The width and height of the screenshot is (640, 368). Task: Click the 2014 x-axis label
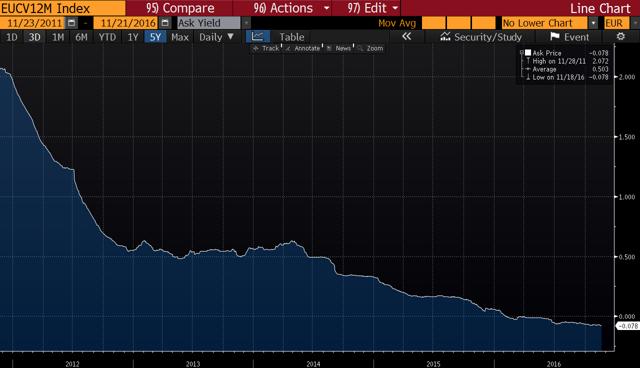[x=313, y=364]
